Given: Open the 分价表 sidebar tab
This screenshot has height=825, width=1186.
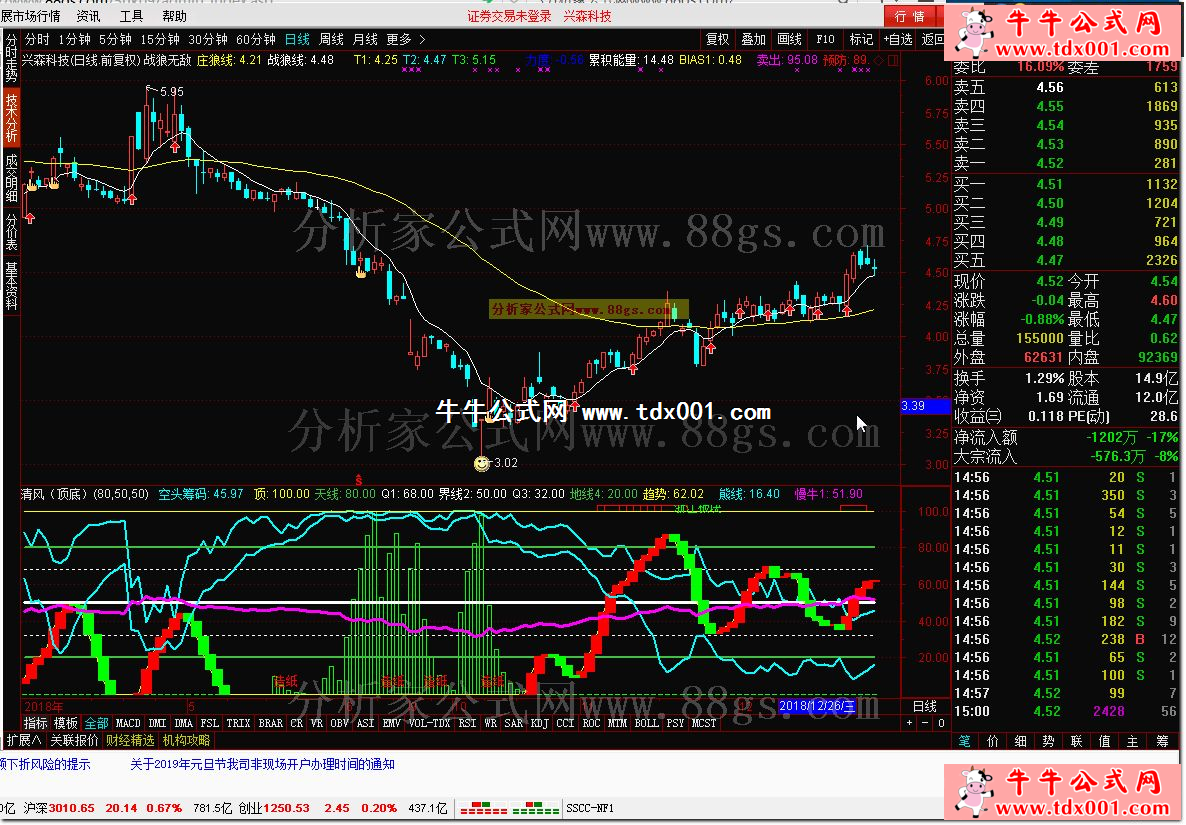Looking at the screenshot, I should click(11, 231).
